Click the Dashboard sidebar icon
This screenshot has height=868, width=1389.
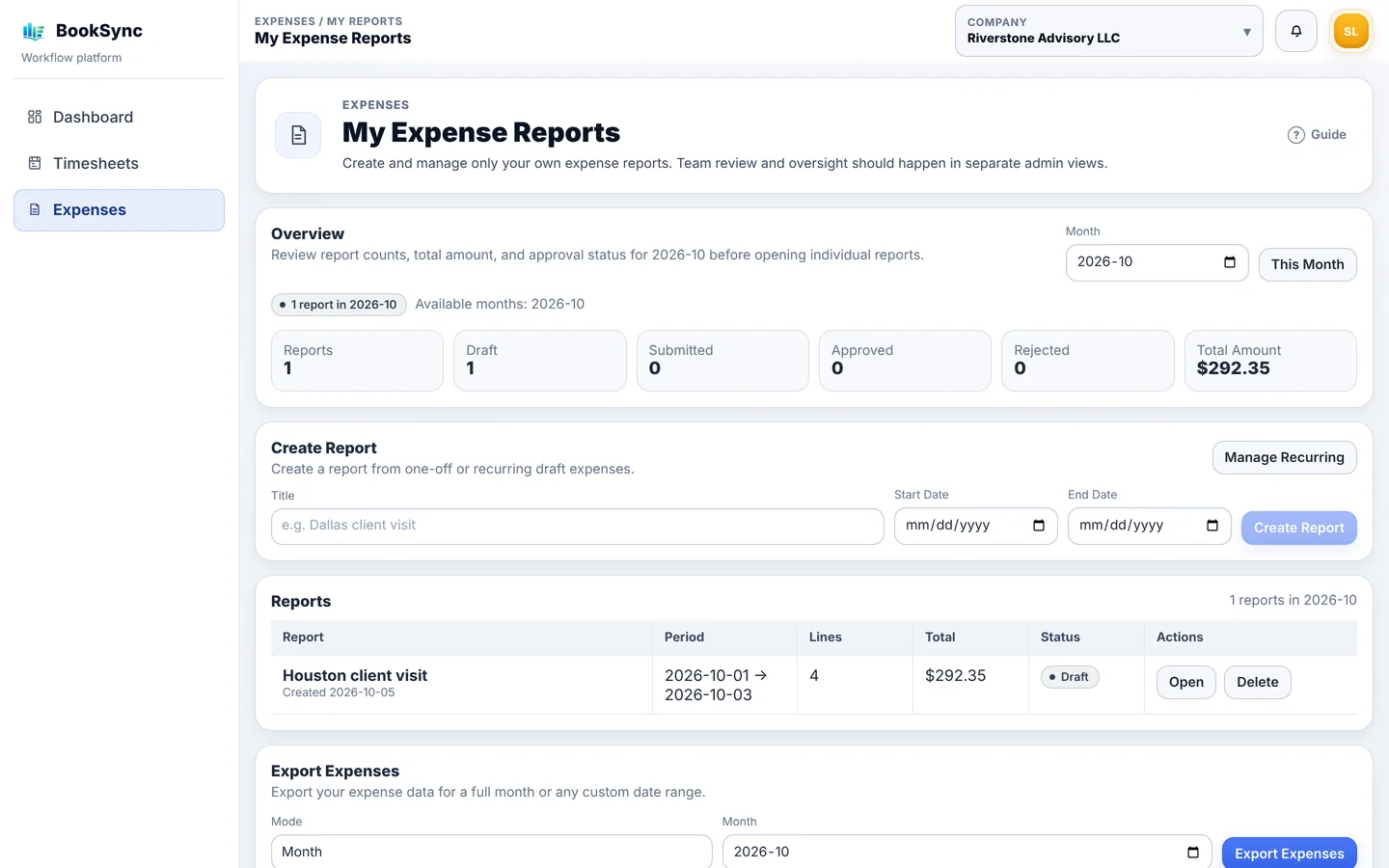point(35,117)
